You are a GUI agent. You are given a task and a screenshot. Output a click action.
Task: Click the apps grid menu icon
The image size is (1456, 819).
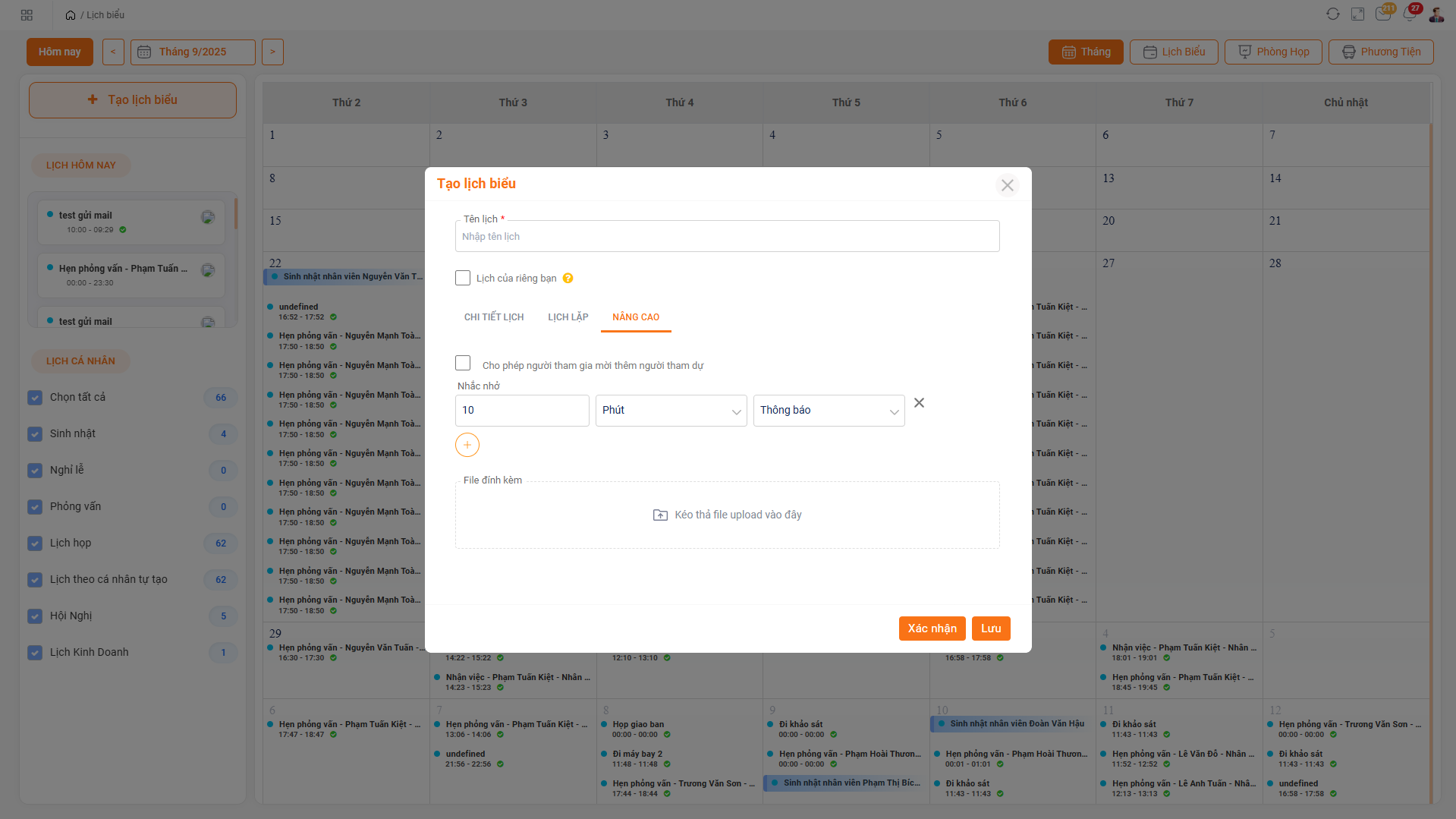pyautogui.click(x=27, y=15)
